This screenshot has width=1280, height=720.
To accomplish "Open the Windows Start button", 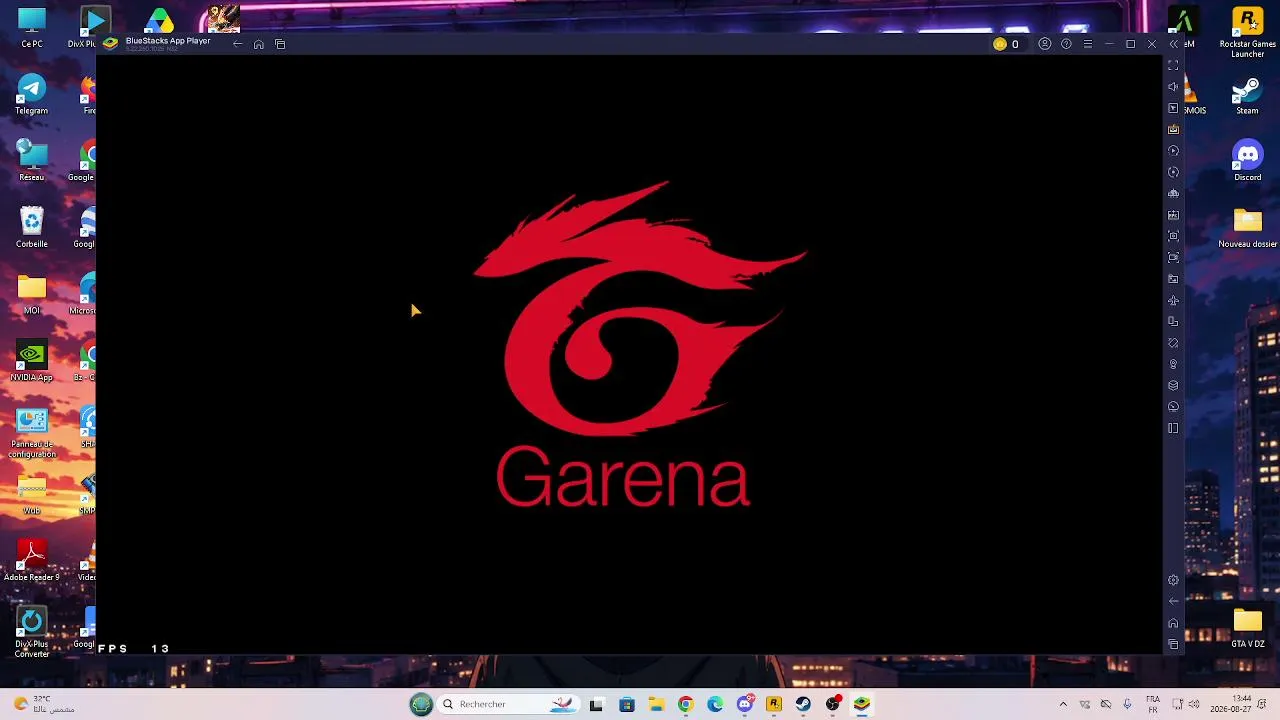I will pyautogui.click(x=421, y=704).
